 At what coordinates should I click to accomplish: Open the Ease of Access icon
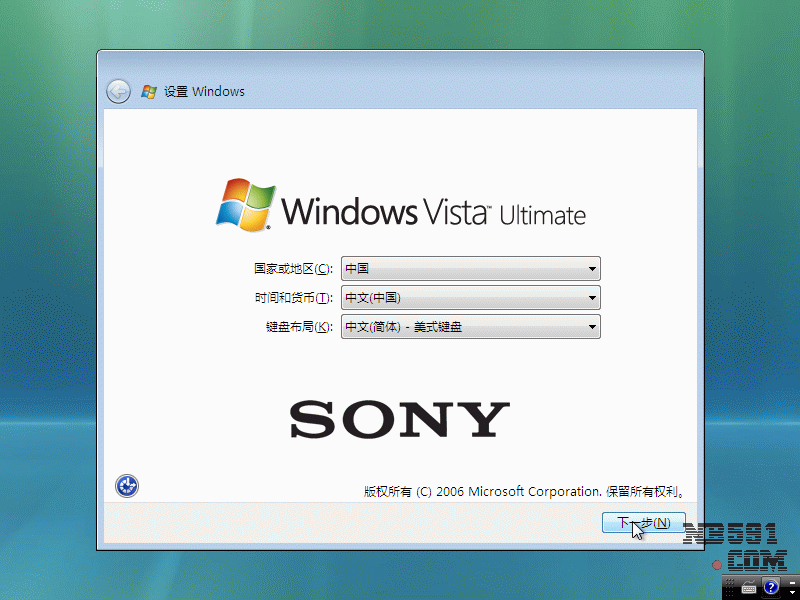(x=127, y=486)
